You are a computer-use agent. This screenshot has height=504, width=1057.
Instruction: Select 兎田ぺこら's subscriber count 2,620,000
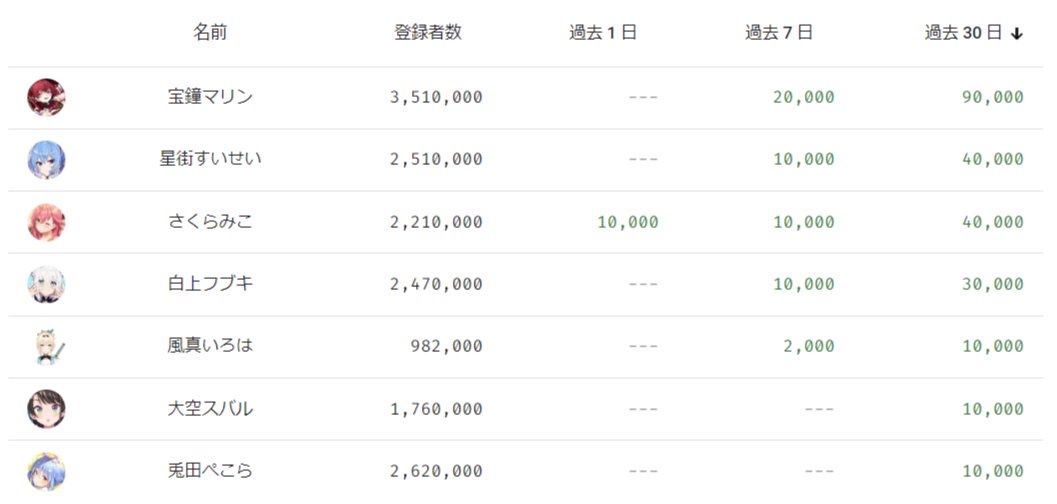[436, 471]
